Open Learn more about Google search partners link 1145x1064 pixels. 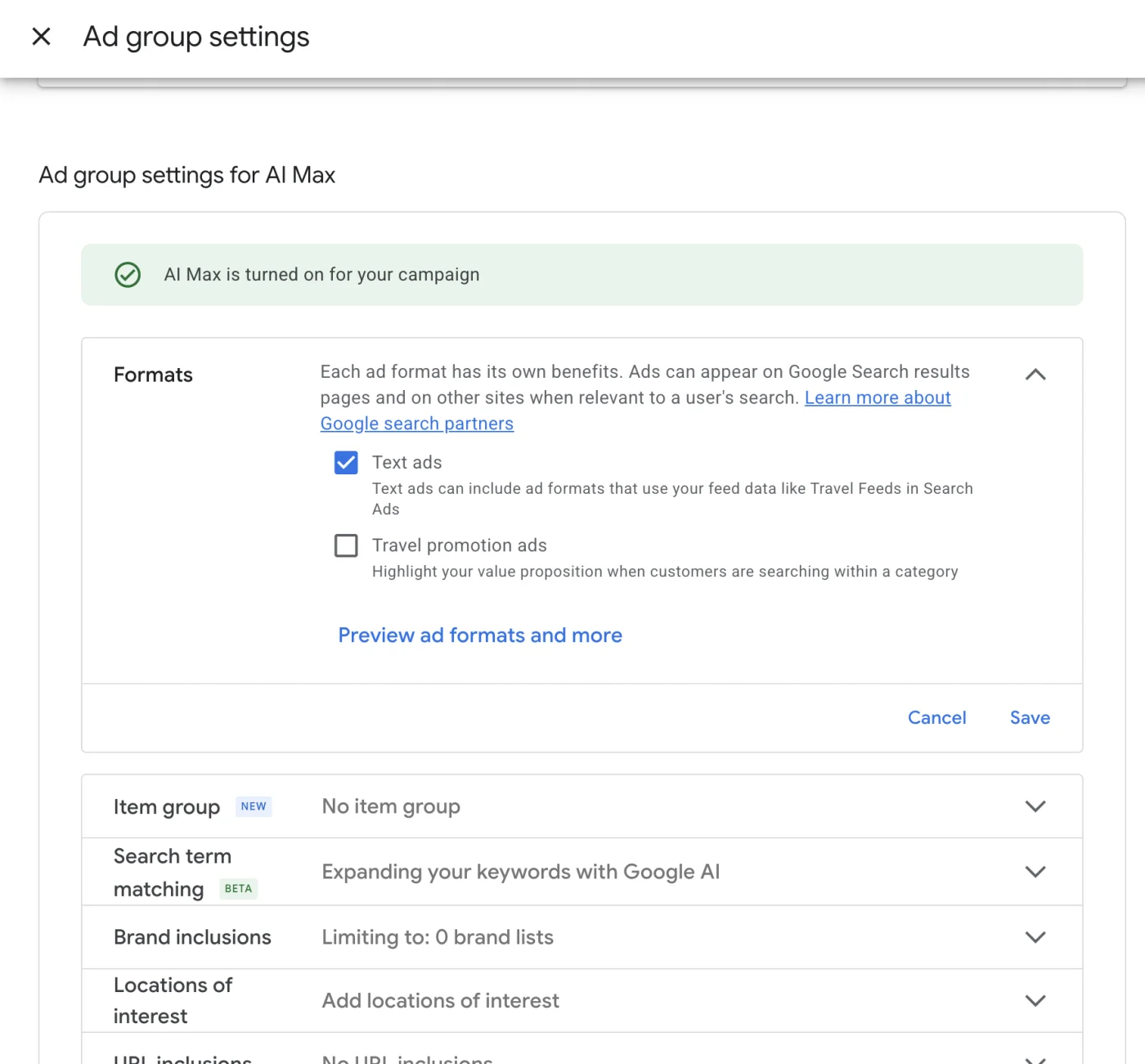pyautogui.click(x=878, y=398)
